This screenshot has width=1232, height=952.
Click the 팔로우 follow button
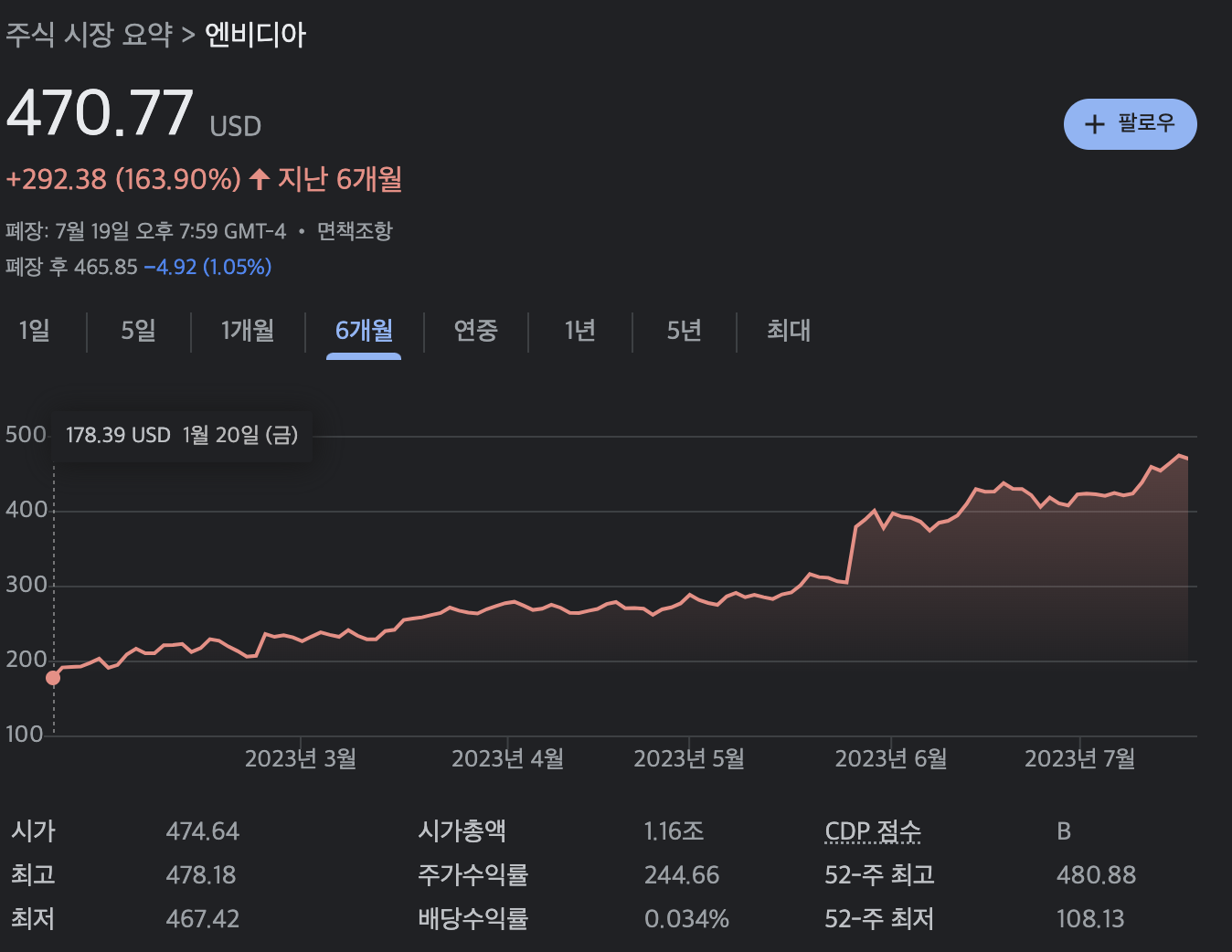pyautogui.click(x=1130, y=123)
